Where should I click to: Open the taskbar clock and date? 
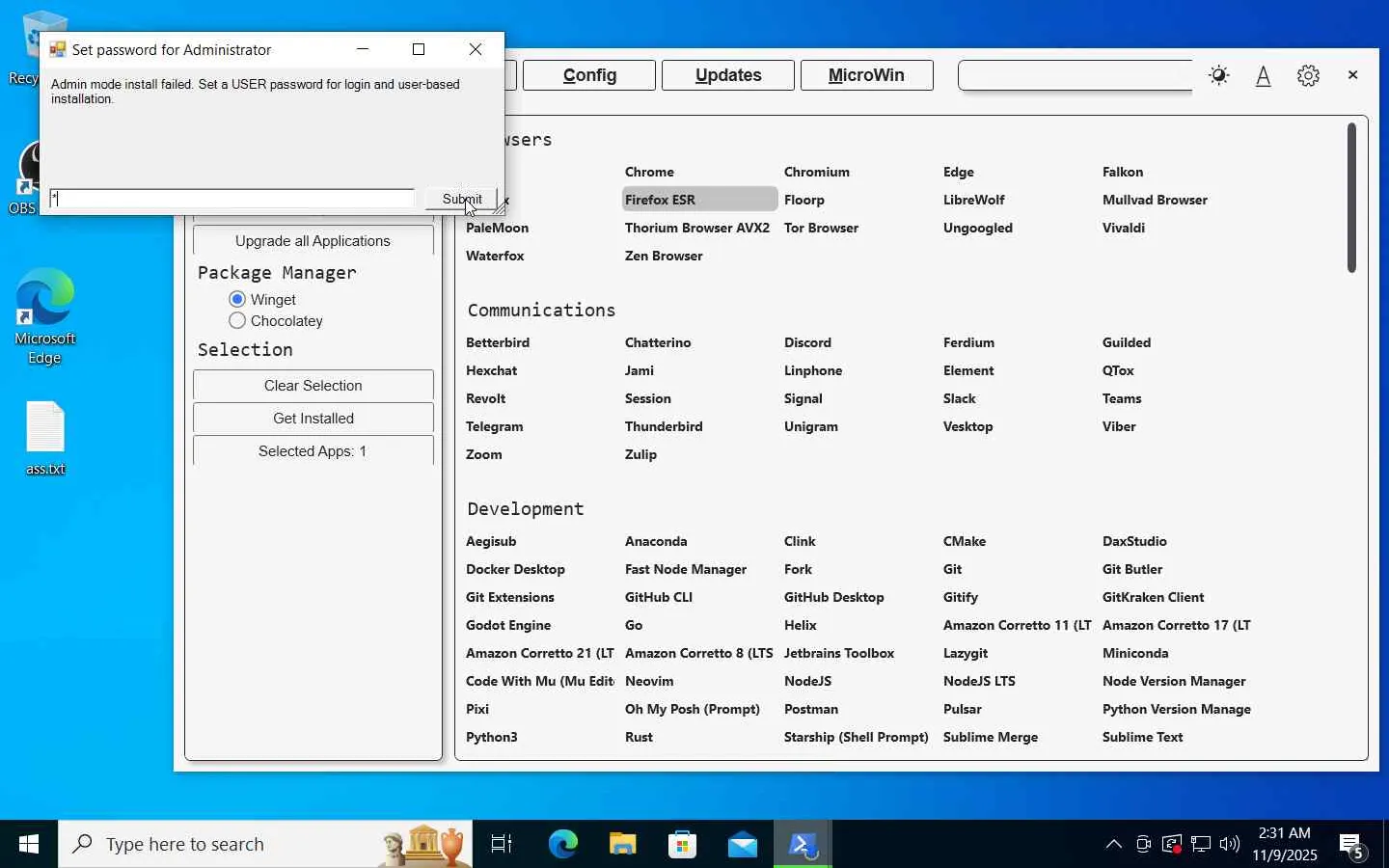pos(1285,844)
